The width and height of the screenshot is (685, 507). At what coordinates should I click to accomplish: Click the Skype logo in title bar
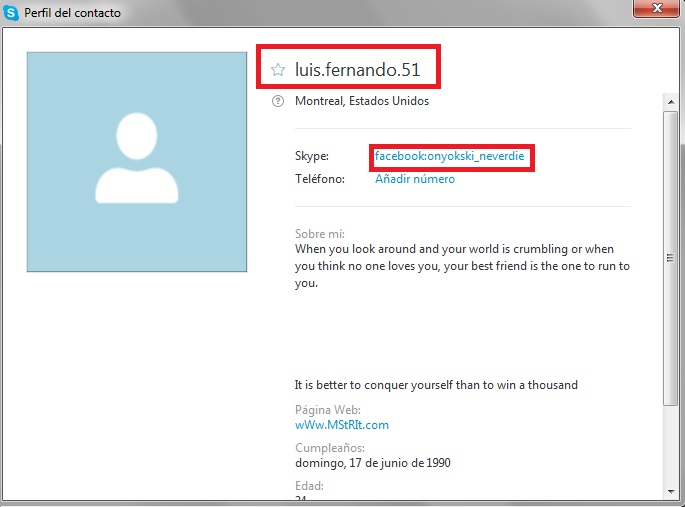[10, 13]
